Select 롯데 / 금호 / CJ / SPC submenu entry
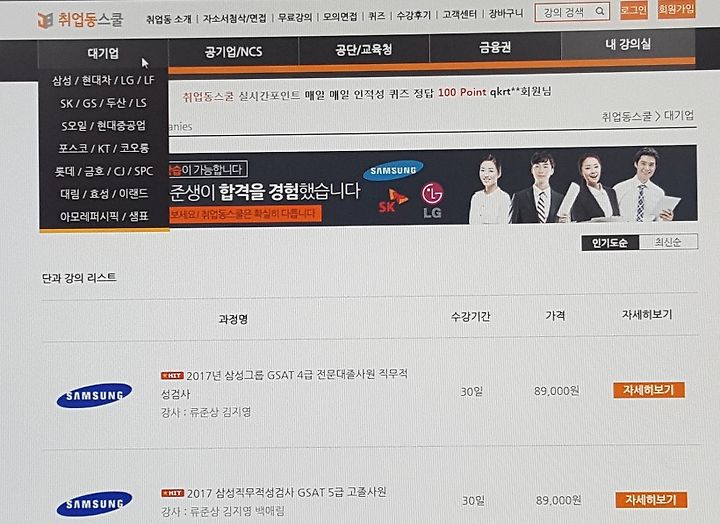The image size is (720, 524). 103,171
